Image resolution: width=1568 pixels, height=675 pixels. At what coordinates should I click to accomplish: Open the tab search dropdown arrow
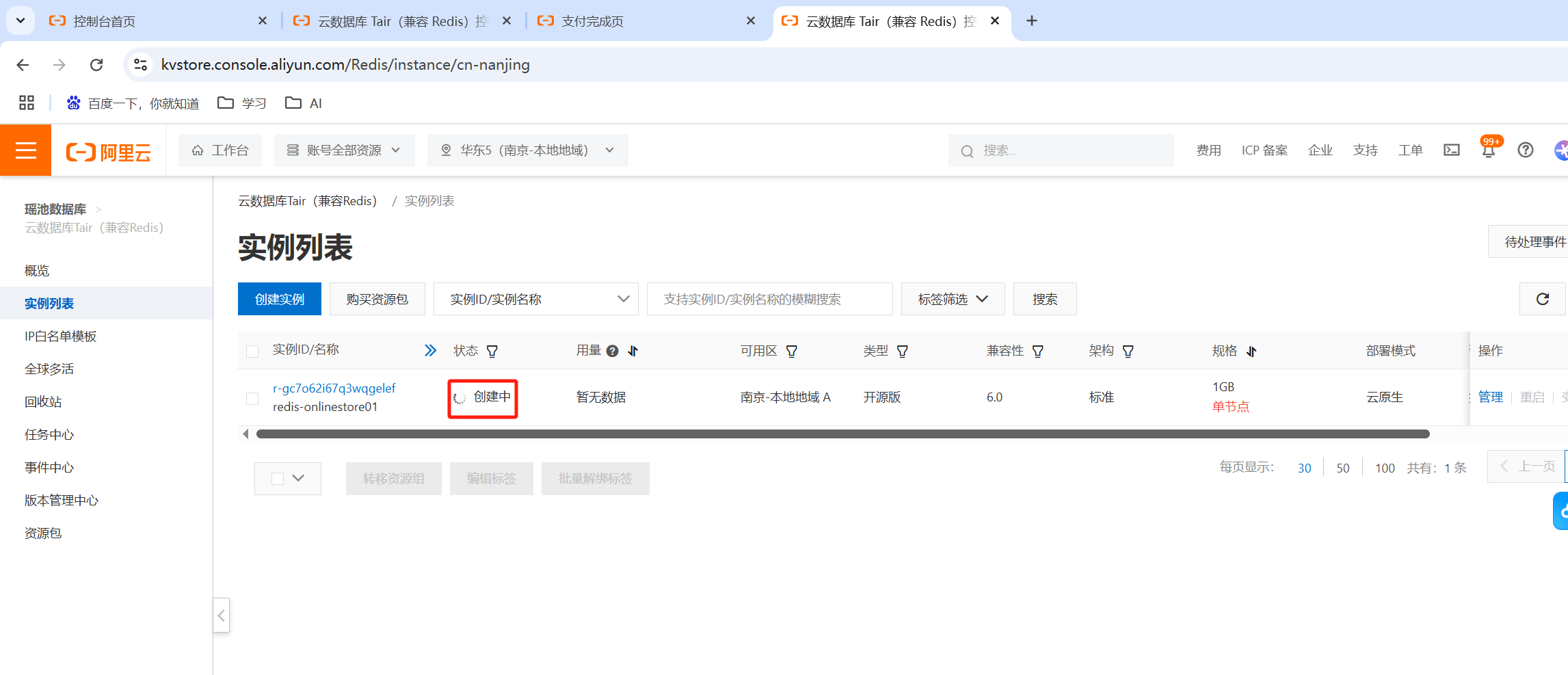21,21
